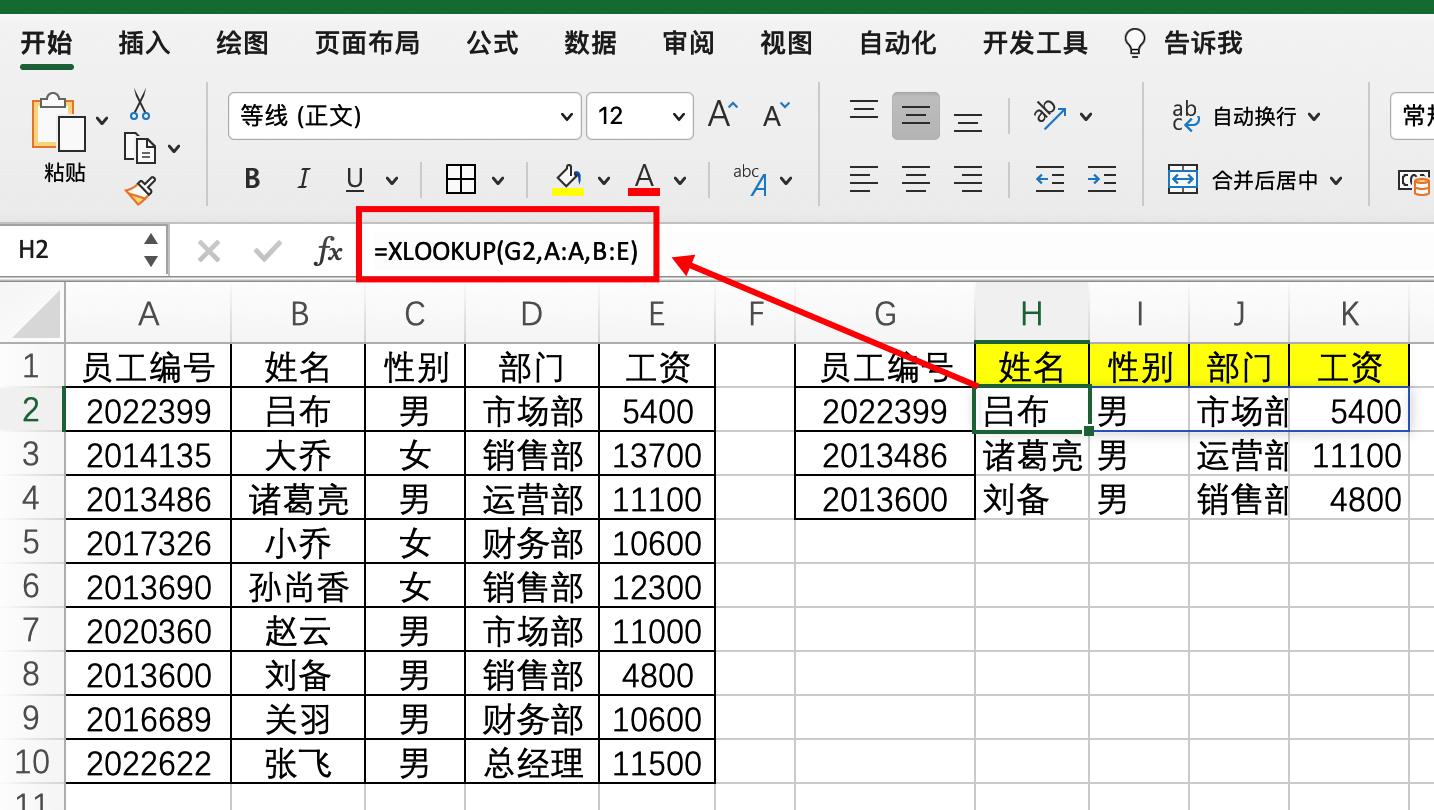The height and width of the screenshot is (810, 1434).
Task: Click the Cut scissors icon
Action: [142, 103]
